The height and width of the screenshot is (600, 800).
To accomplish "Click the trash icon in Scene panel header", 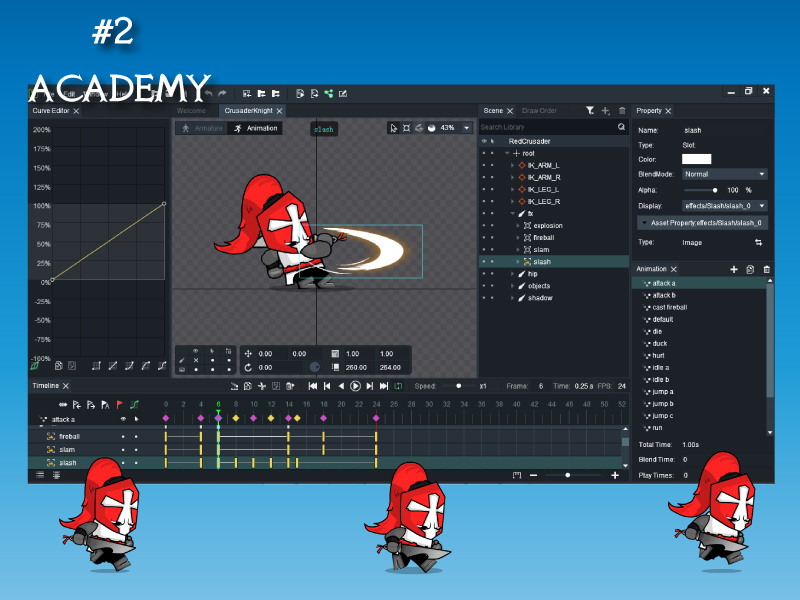I will (x=622, y=111).
